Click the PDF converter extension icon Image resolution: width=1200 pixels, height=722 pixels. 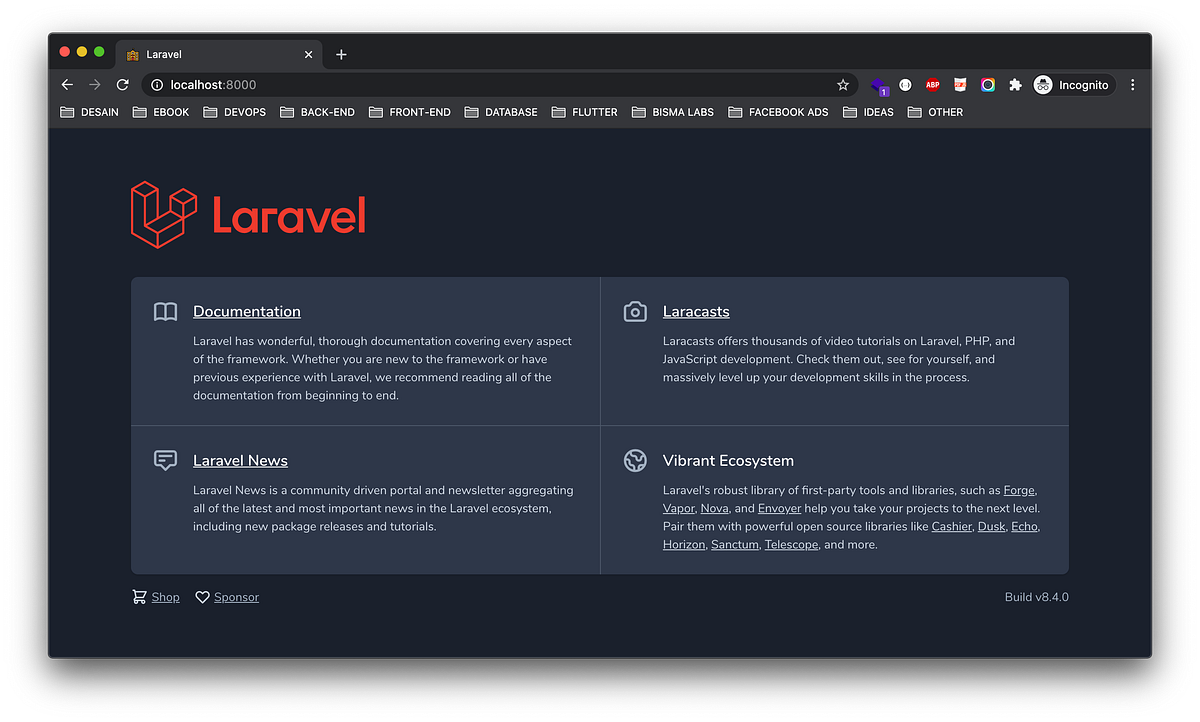pos(960,85)
